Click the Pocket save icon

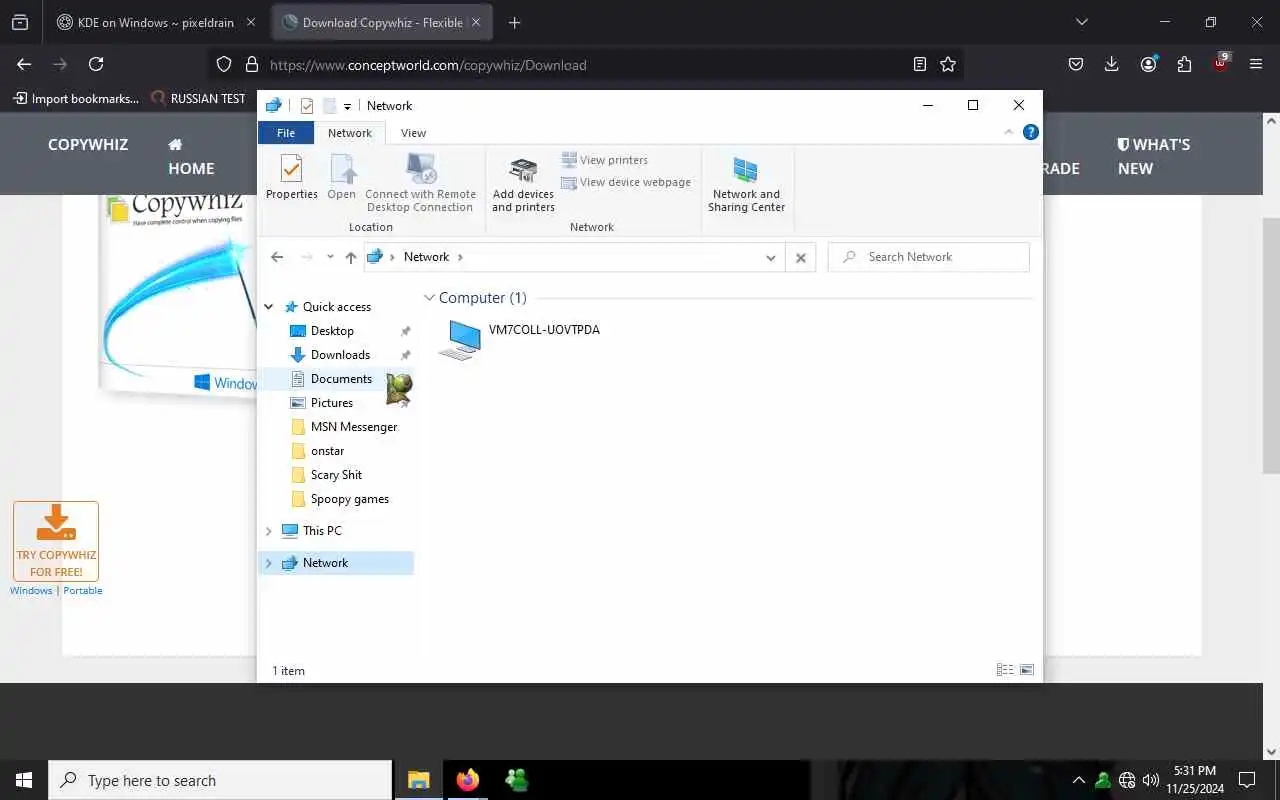pos(1076,64)
